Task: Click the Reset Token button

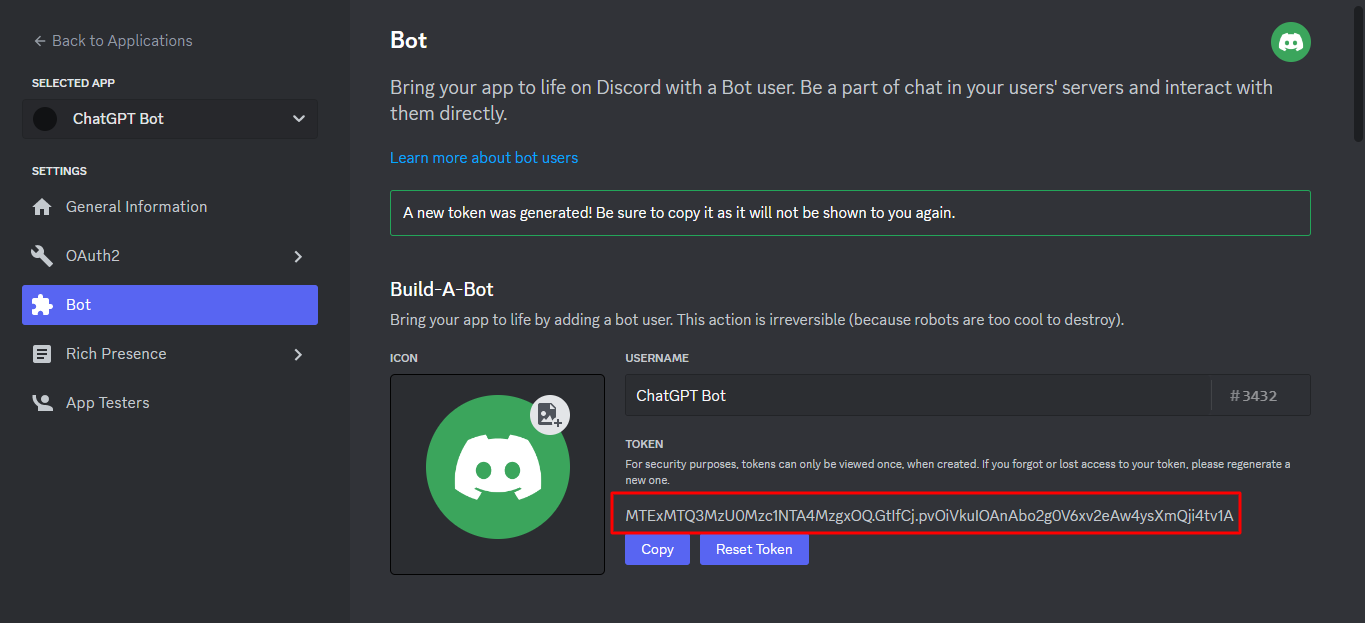Action: pyautogui.click(x=754, y=549)
